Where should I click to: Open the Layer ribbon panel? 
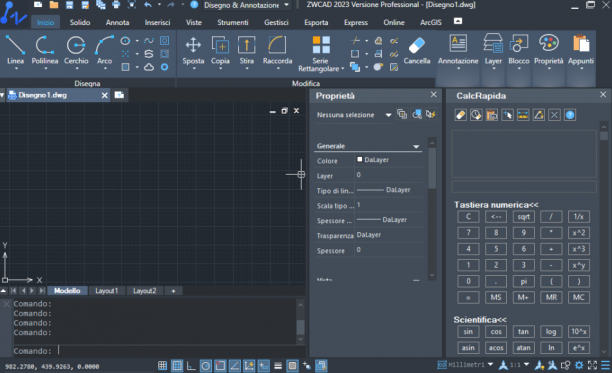click(x=493, y=52)
